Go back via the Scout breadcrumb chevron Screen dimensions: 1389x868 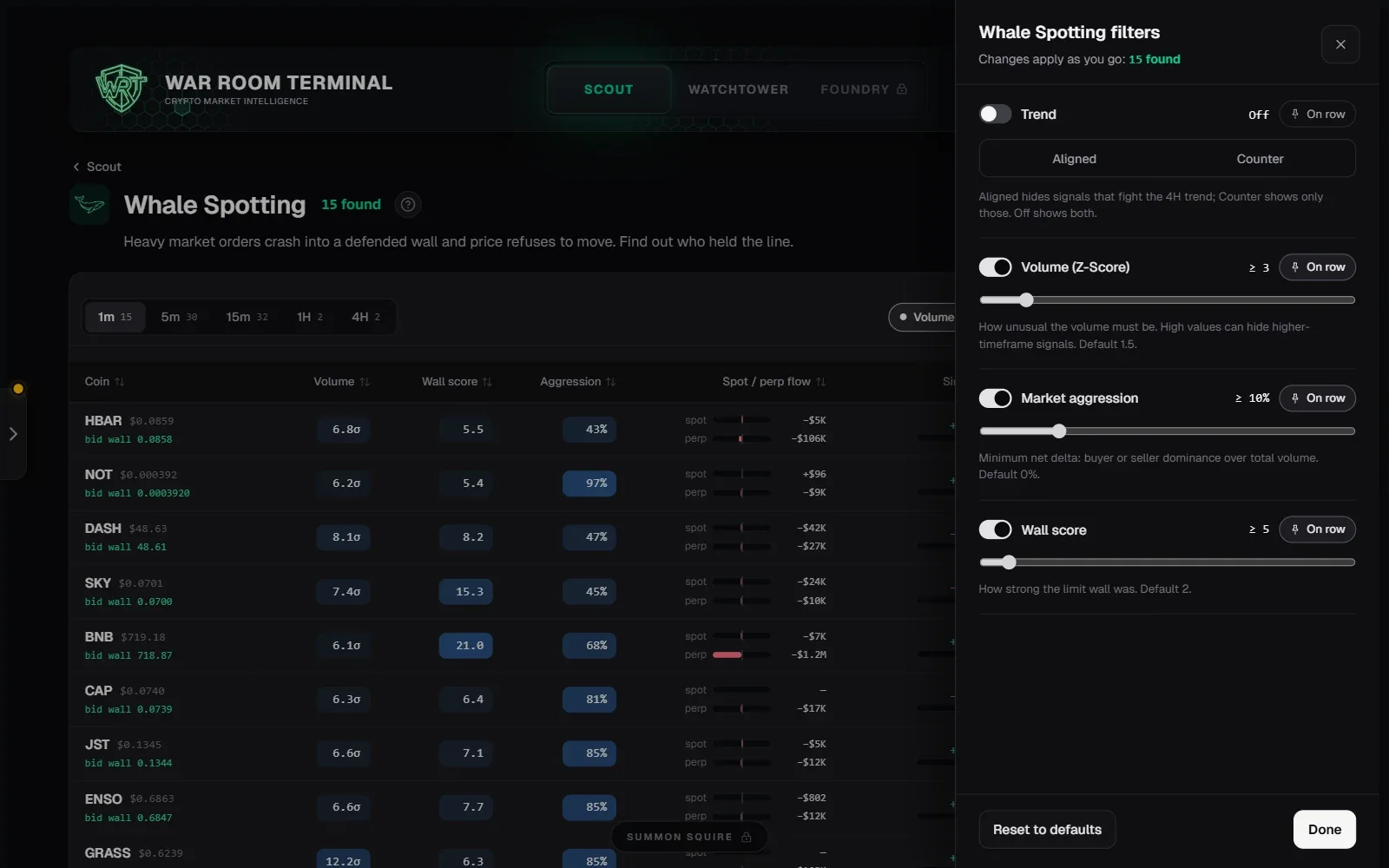click(x=76, y=167)
